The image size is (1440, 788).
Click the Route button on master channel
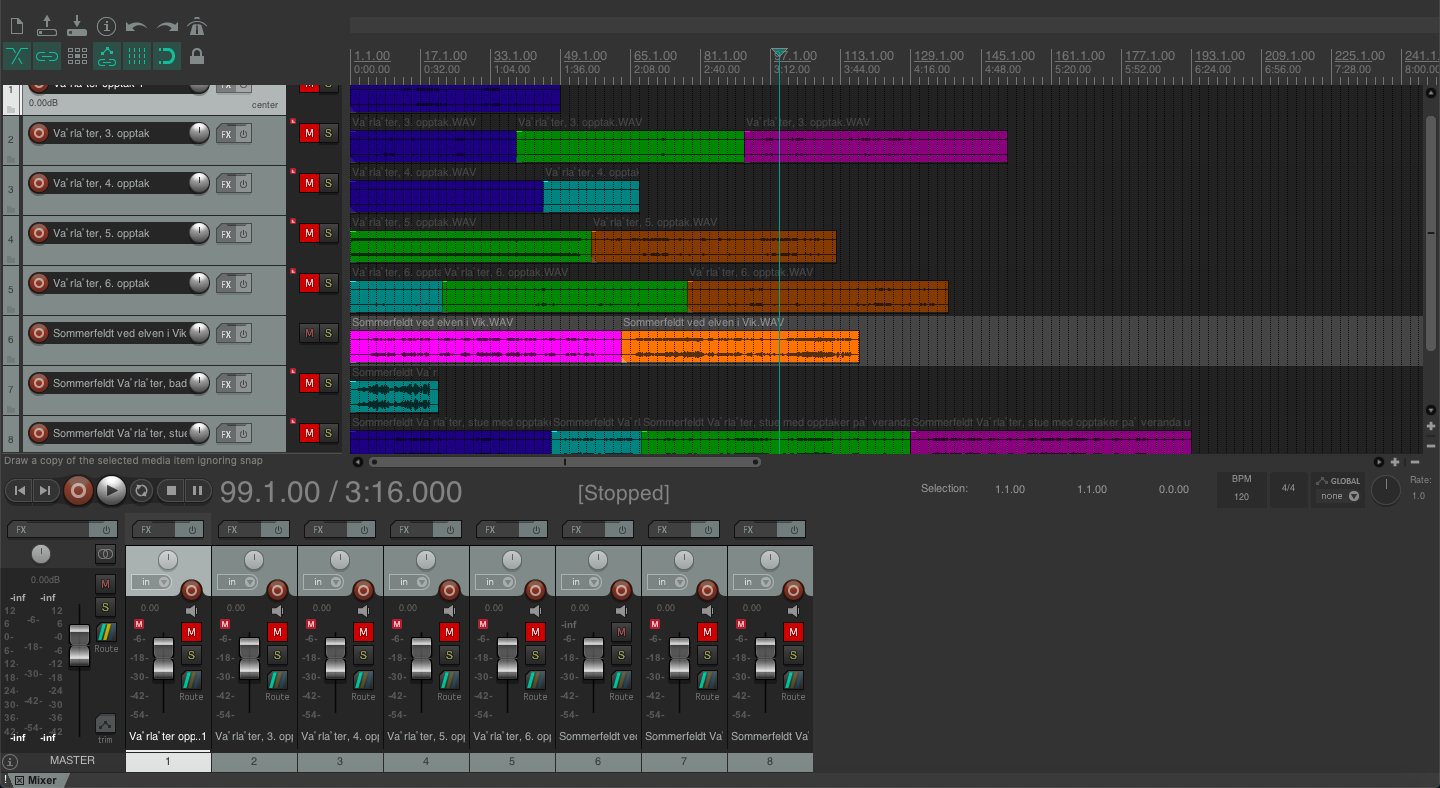pos(106,637)
